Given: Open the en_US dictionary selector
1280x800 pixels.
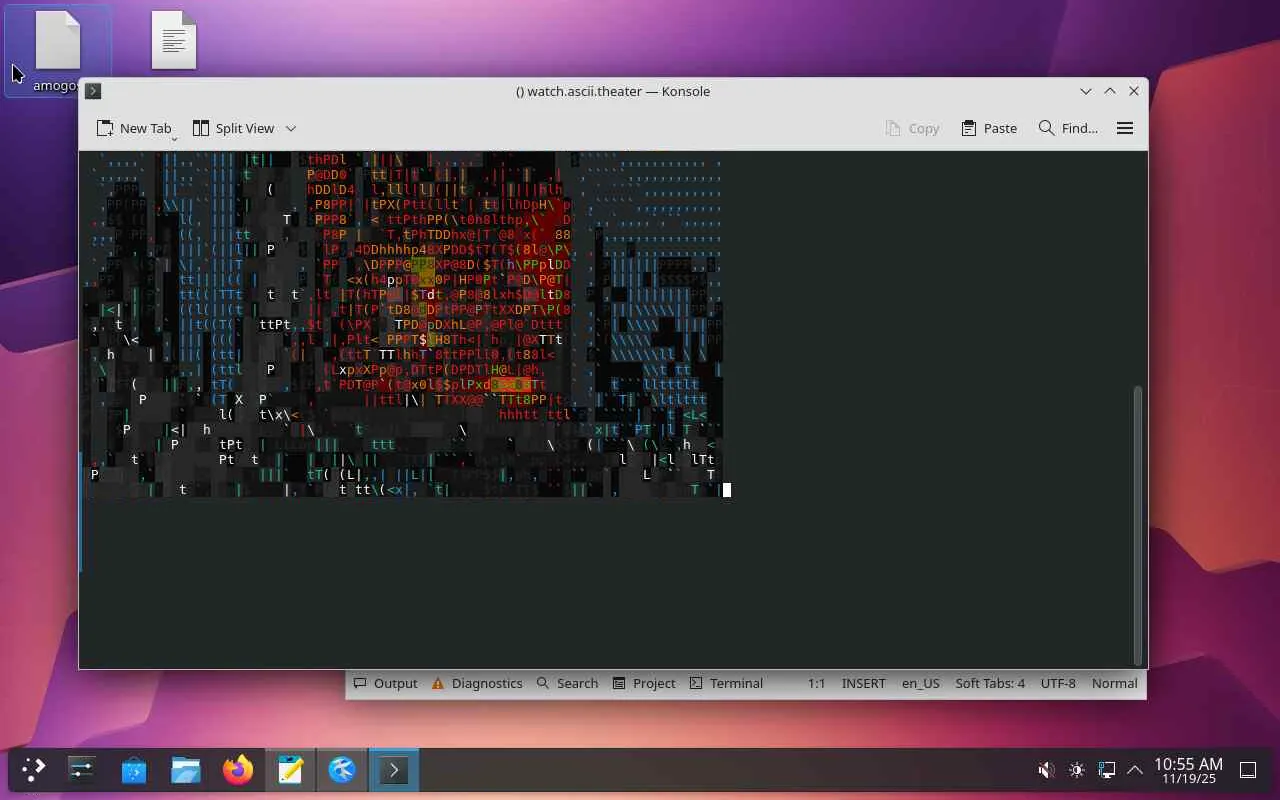Looking at the screenshot, I should coord(921,683).
